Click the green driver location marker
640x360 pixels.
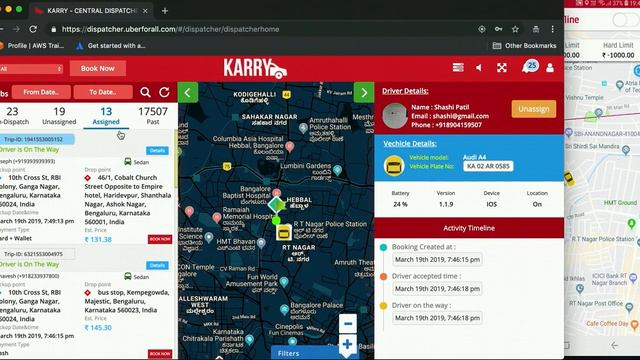pos(276,205)
